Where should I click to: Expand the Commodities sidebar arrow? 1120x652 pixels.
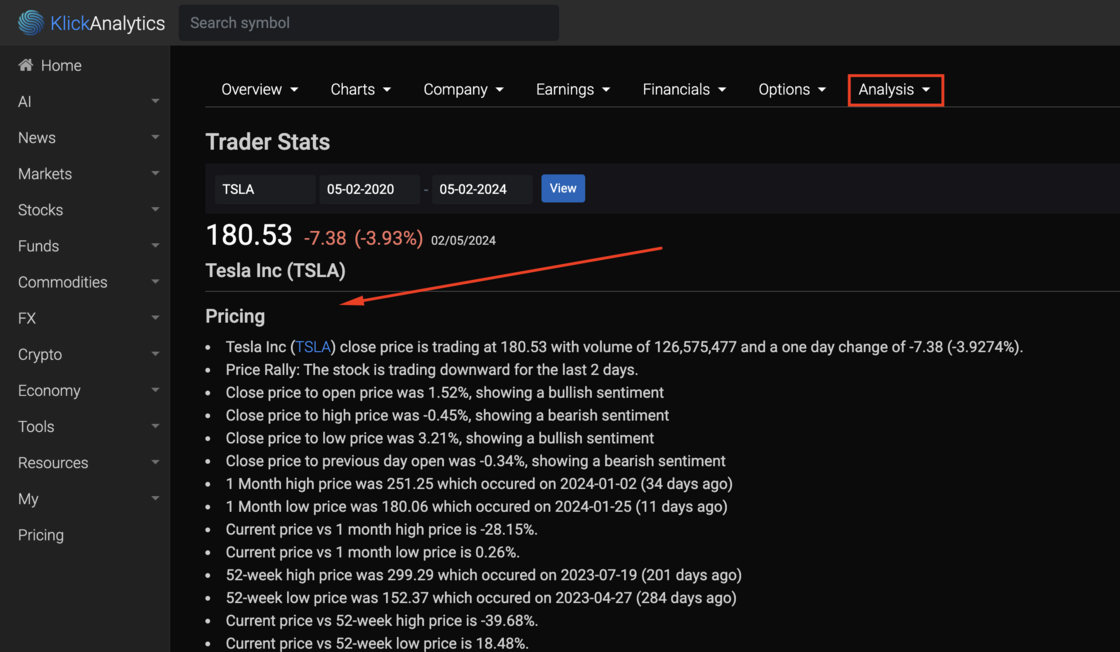pos(155,282)
